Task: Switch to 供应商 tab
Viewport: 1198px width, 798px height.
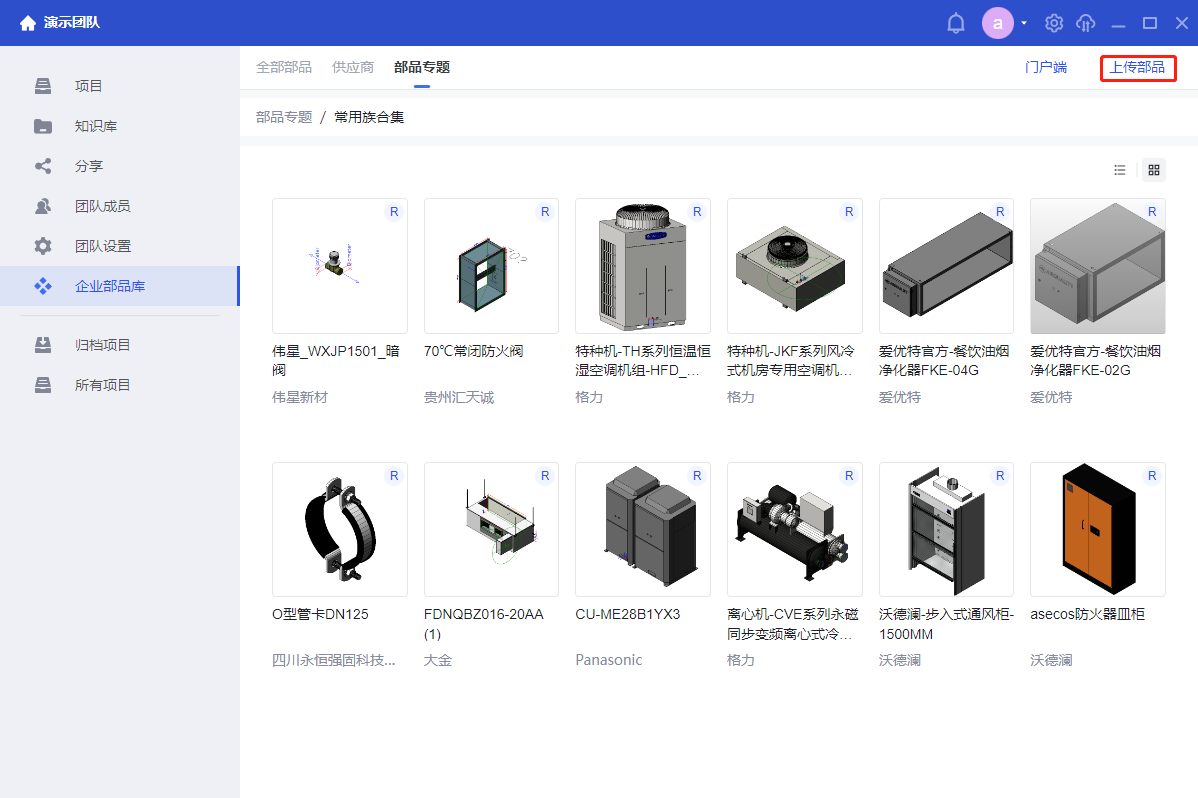Action: coord(353,67)
